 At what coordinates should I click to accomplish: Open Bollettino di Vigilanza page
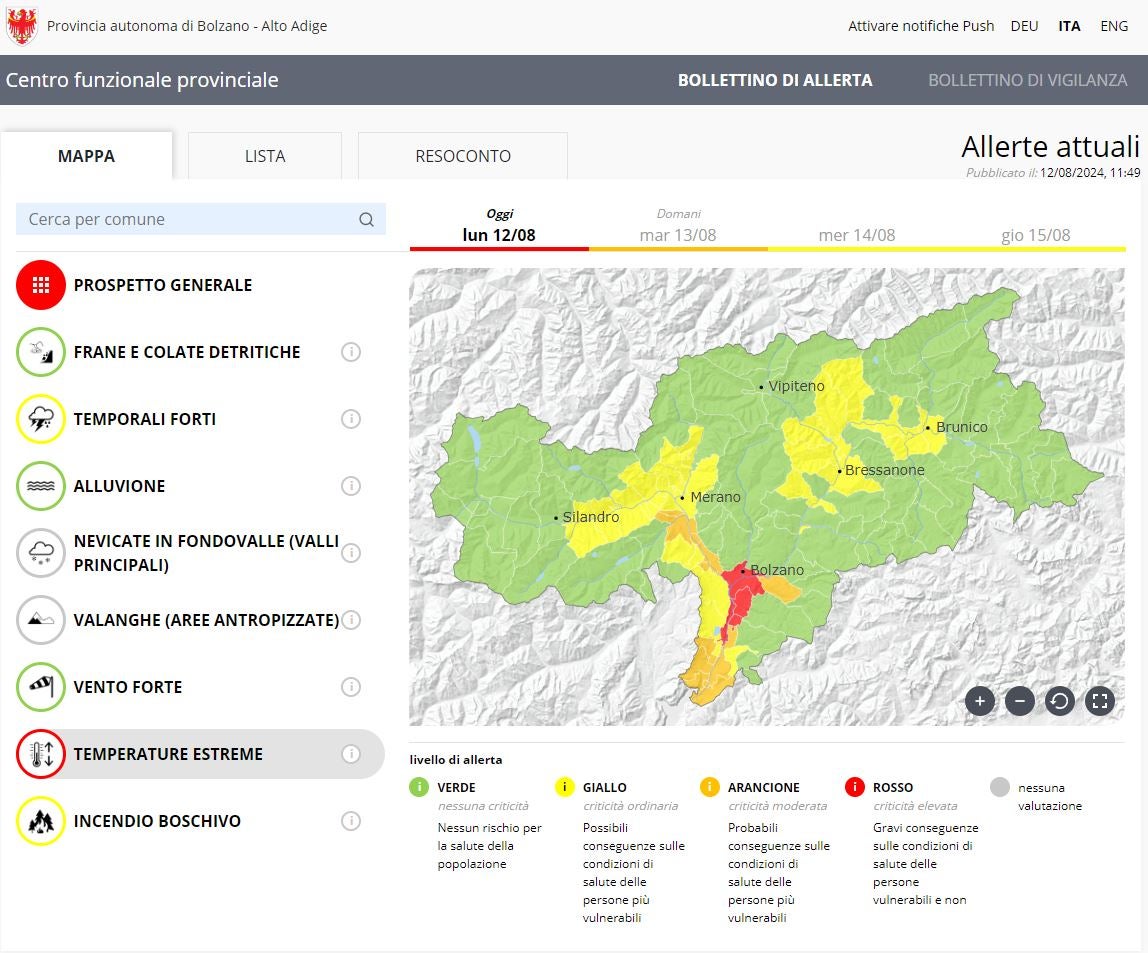[x=1027, y=80]
